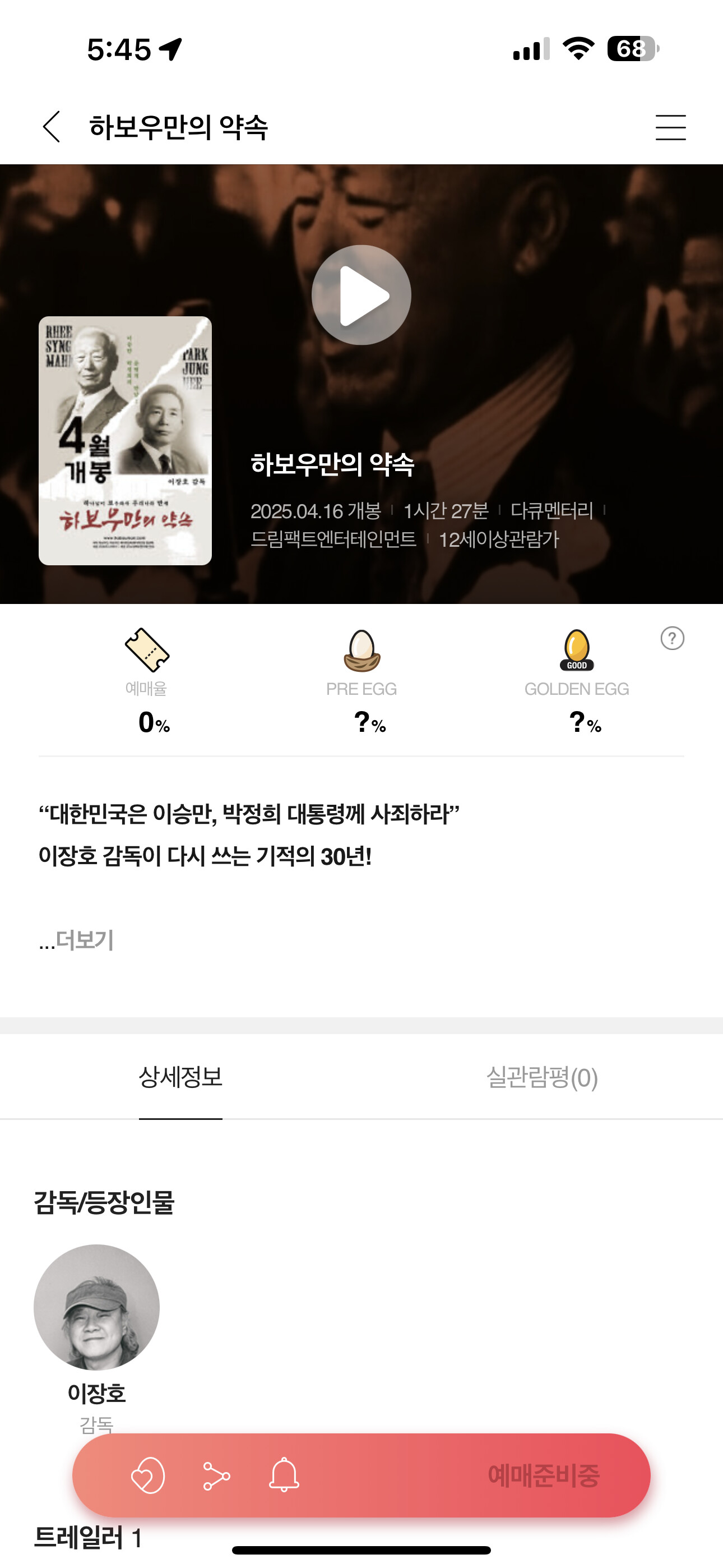
Task: Open the hamburger menu
Action: (x=671, y=127)
